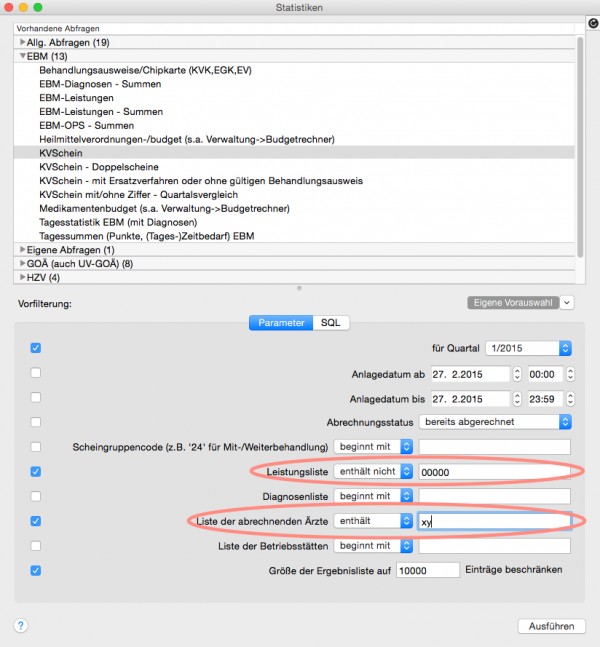The height and width of the screenshot is (647, 600).
Task: Click the 'Anlagedatum bis' date stepper
Action: click(x=517, y=399)
